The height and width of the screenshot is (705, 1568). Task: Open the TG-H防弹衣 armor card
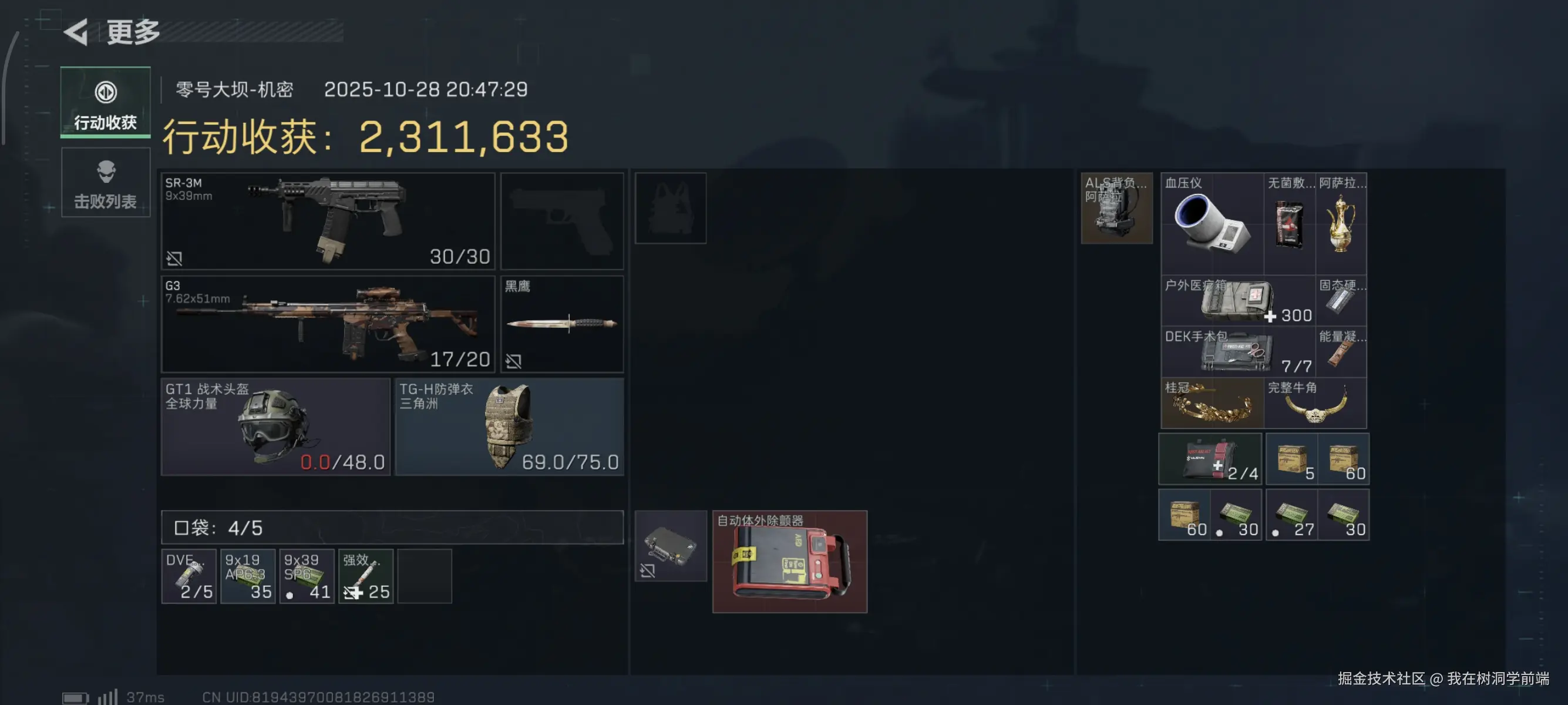[x=510, y=427]
